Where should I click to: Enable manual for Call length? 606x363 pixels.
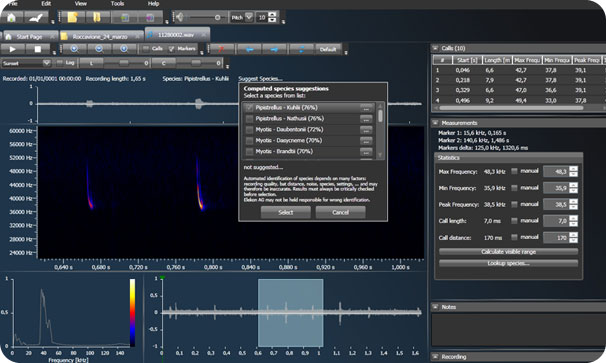point(514,220)
